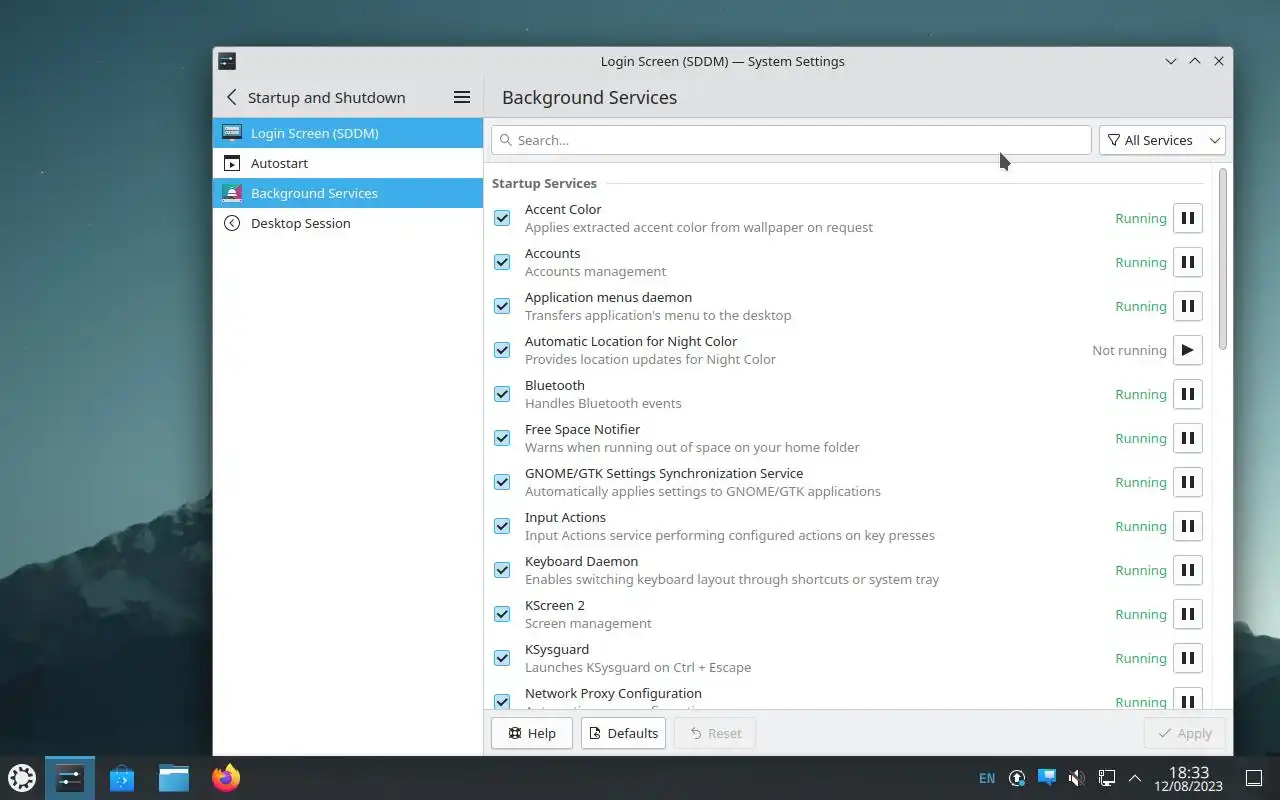Uncheck the KScreen 2 checkbox
Image resolution: width=1280 pixels, height=800 pixels.
click(502, 614)
